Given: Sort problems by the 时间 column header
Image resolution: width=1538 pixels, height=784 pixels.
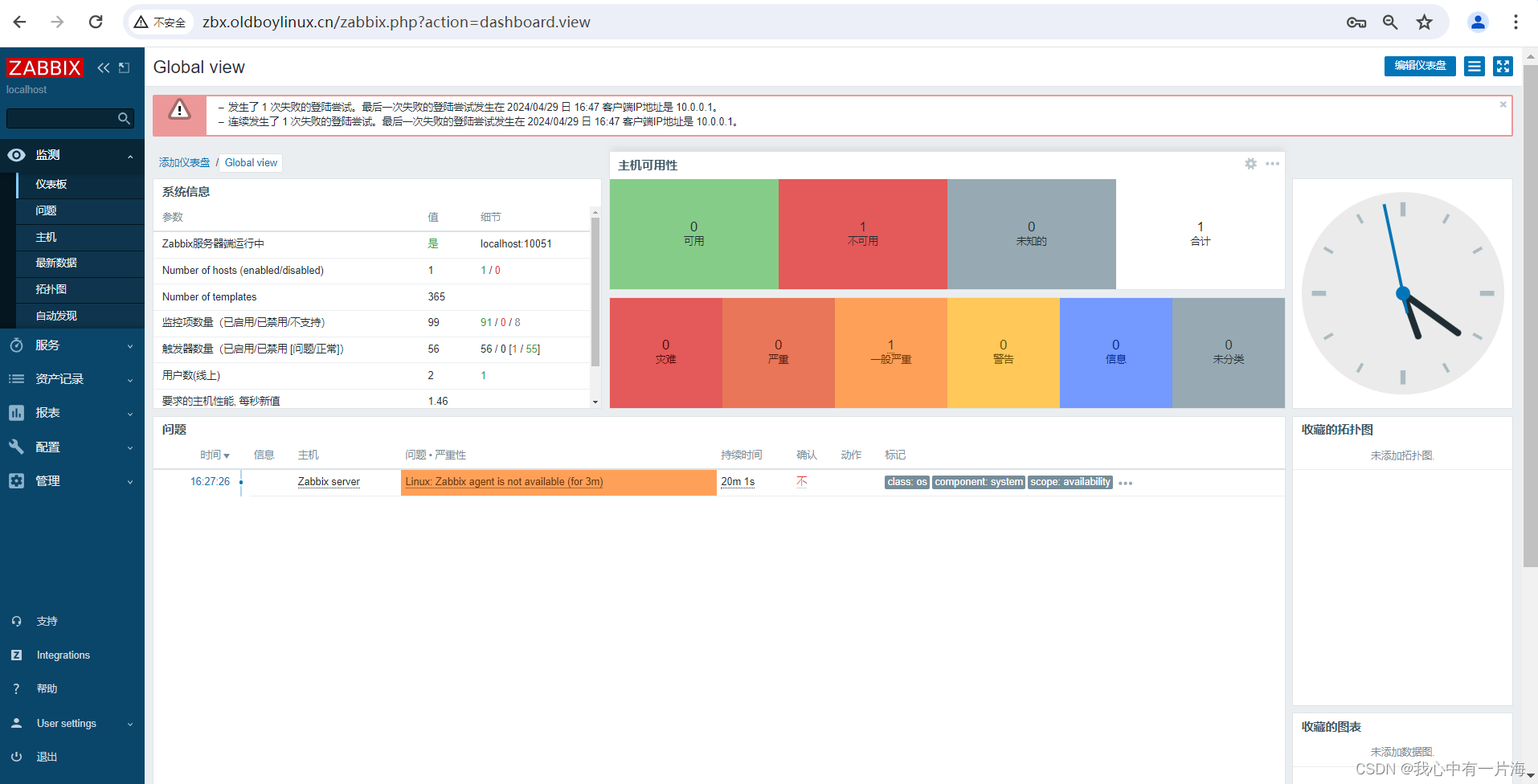Looking at the screenshot, I should (215, 455).
